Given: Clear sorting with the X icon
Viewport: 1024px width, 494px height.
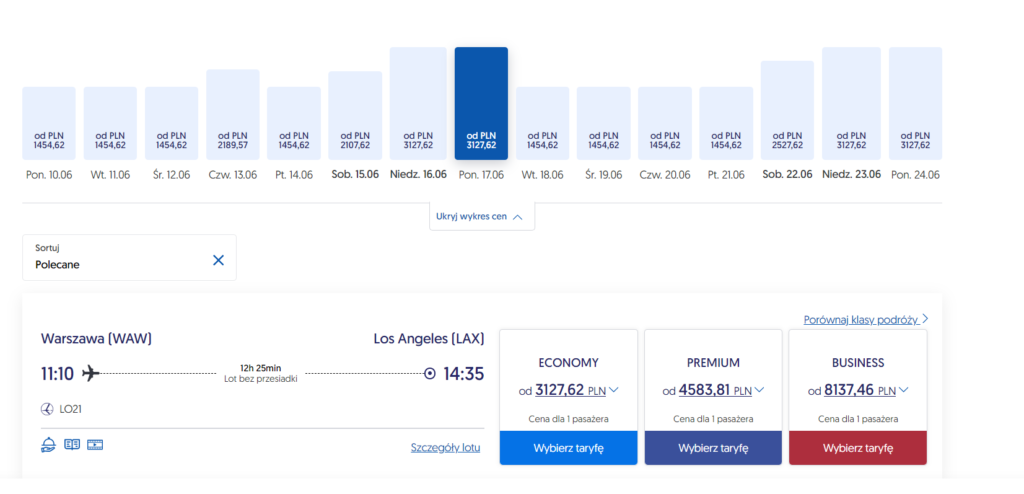Looking at the screenshot, I should (x=218, y=260).
